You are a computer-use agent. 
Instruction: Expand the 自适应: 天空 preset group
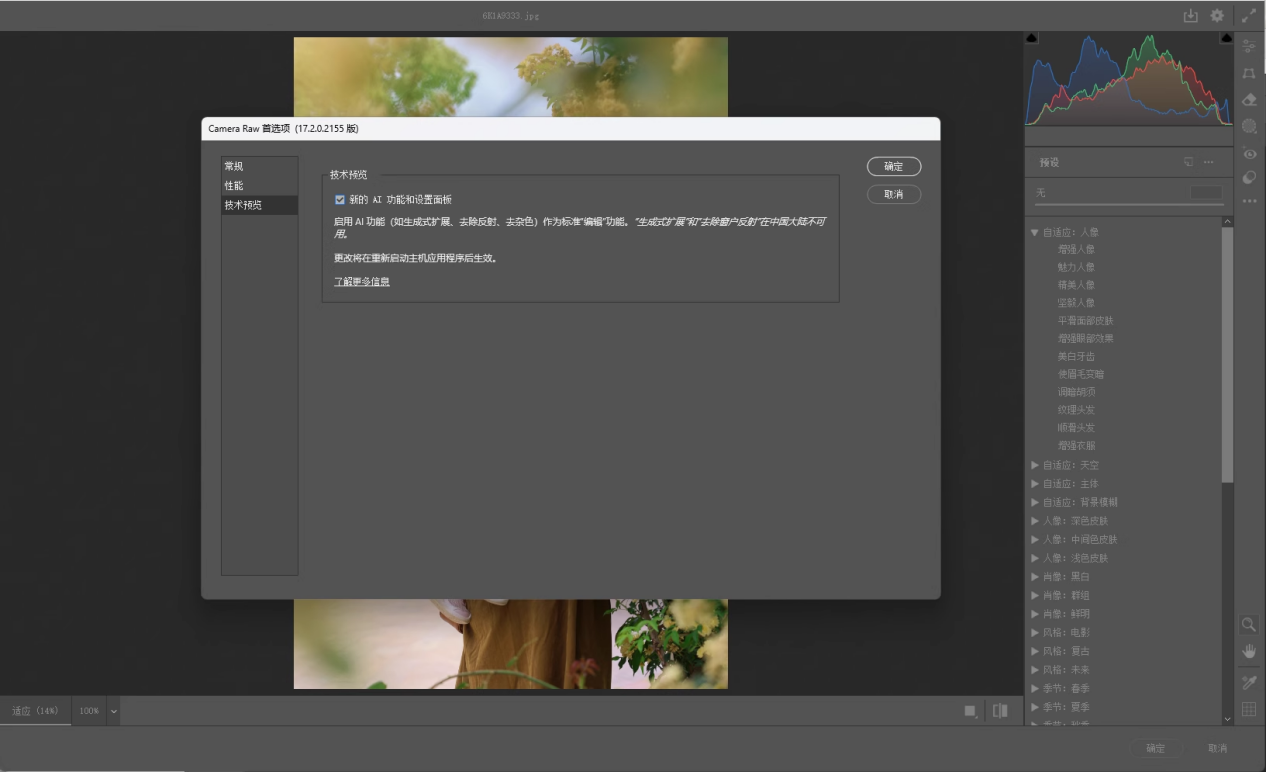[x=1037, y=464]
